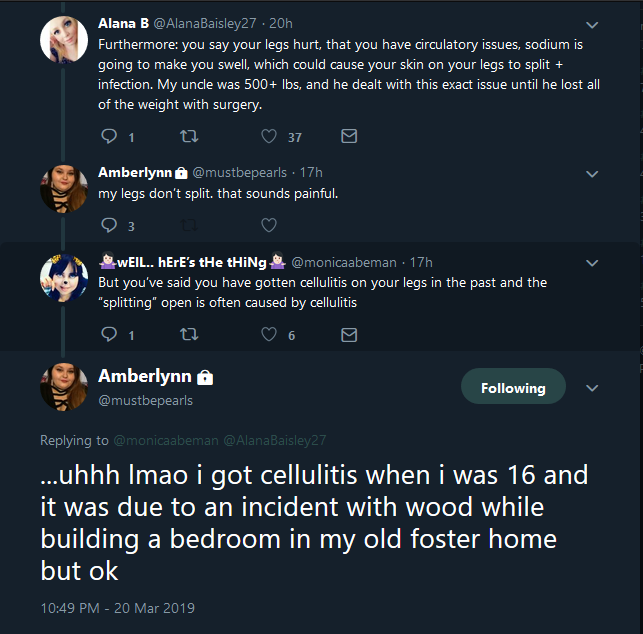
Task: Share monicaabeman's tweet via direct message envelope
Action: (349, 335)
